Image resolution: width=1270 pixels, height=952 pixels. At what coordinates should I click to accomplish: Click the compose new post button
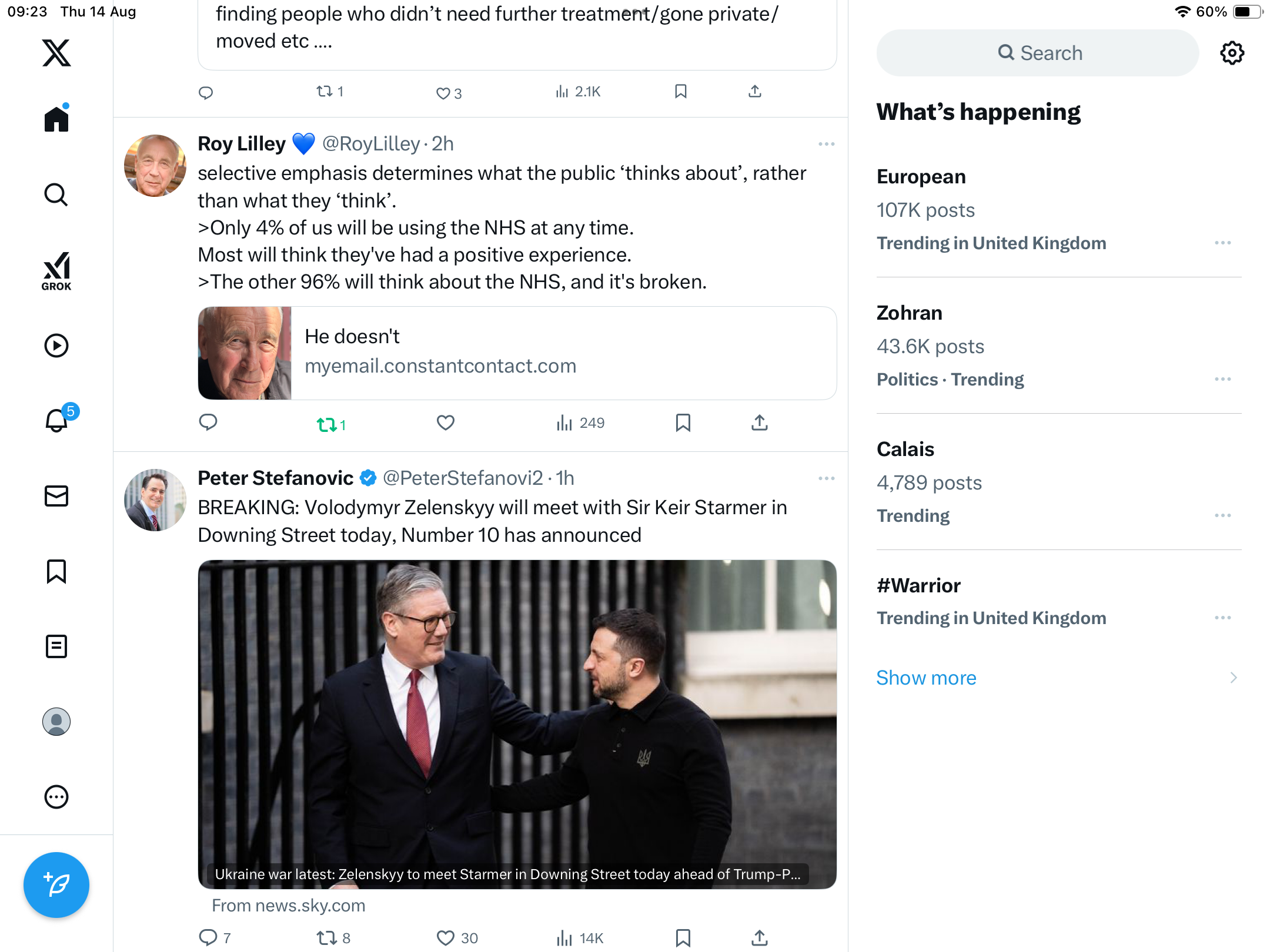[x=56, y=884]
